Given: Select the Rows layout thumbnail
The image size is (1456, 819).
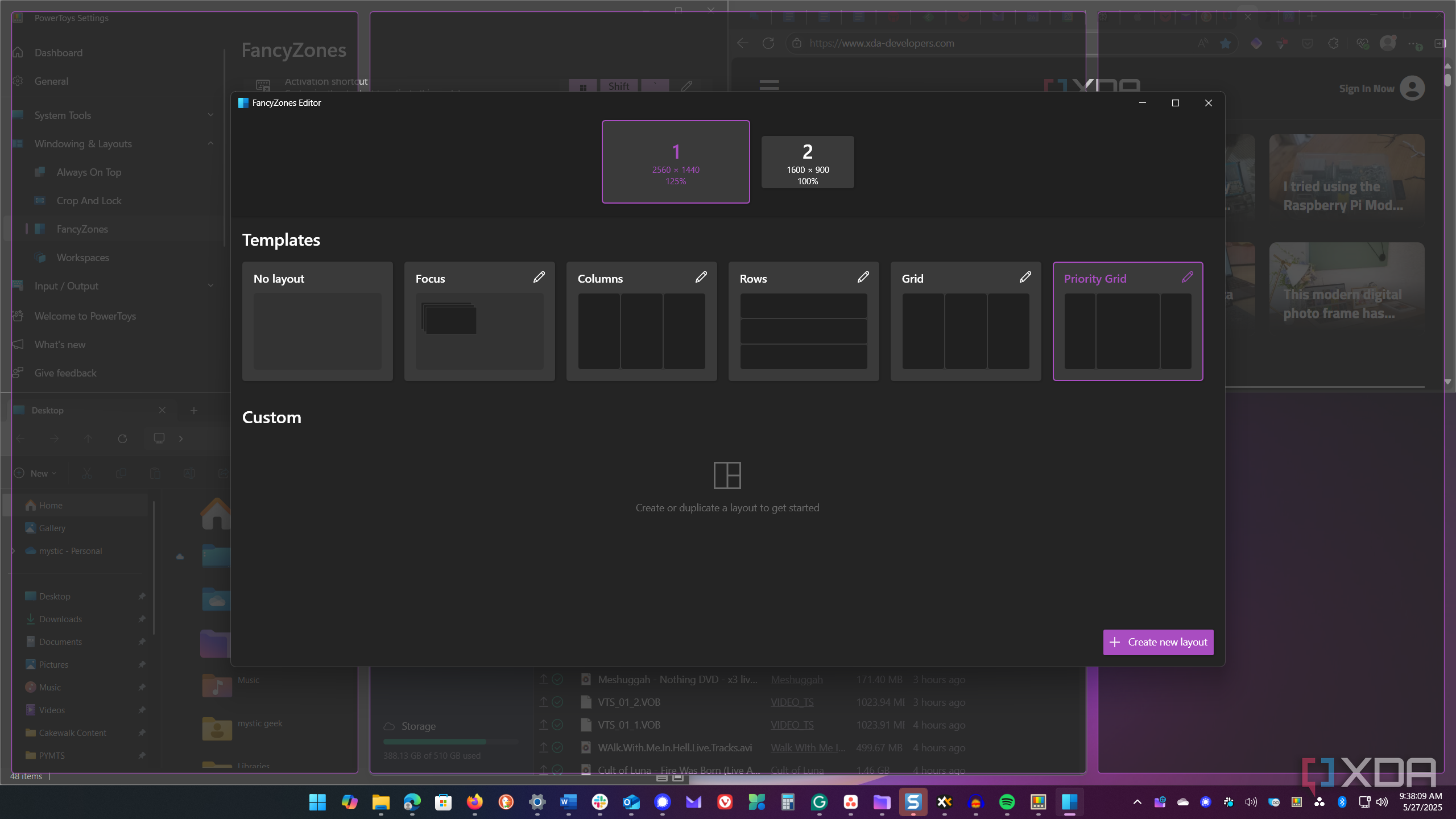Looking at the screenshot, I should [804, 331].
